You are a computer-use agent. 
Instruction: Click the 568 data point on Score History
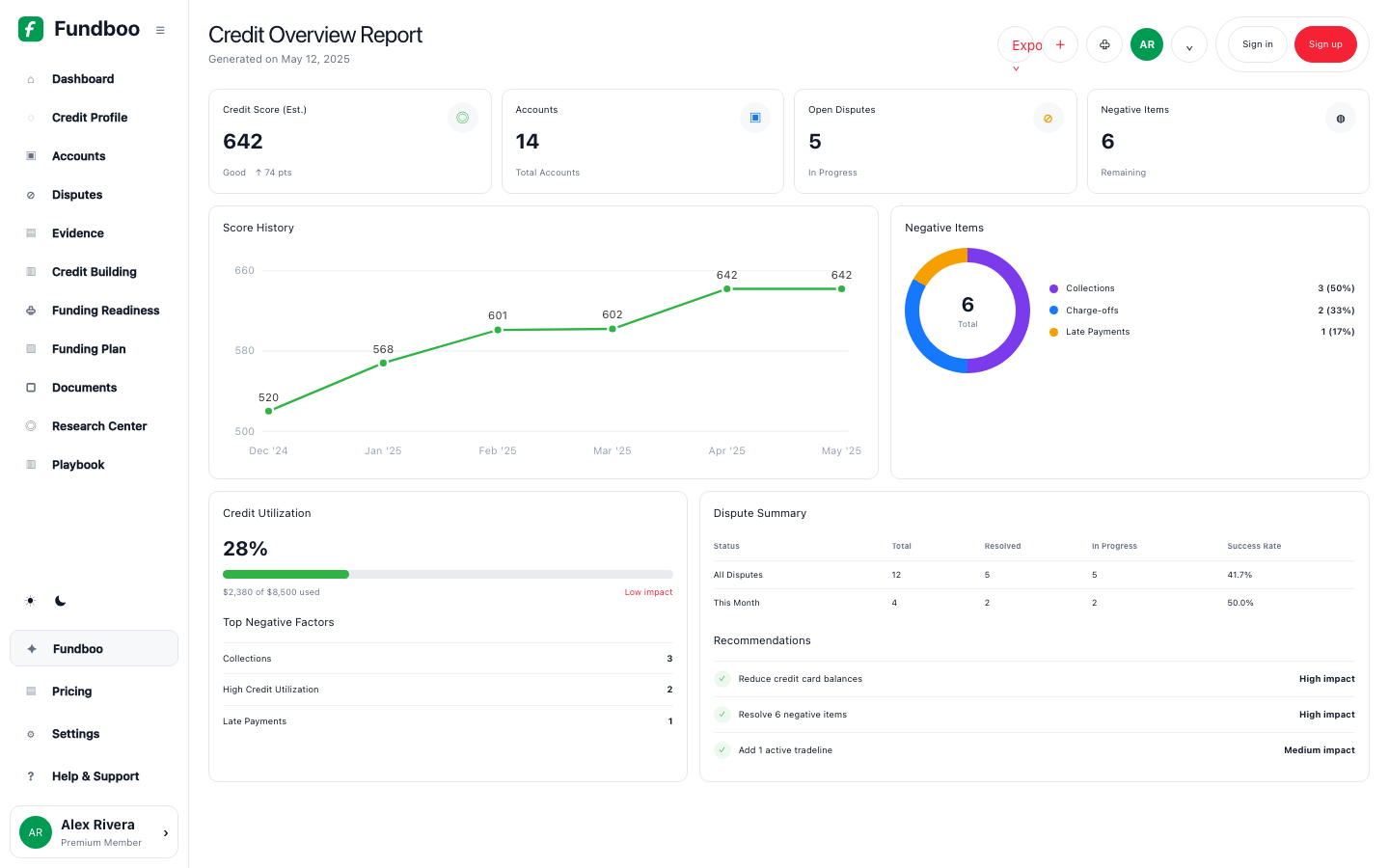click(383, 363)
